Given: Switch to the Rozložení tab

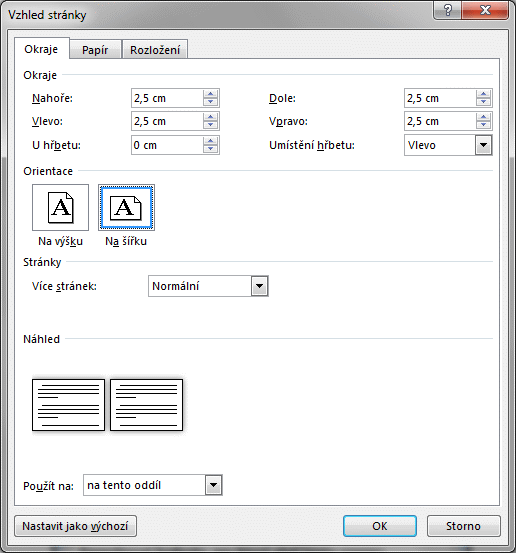Looking at the screenshot, I should point(155,50).
